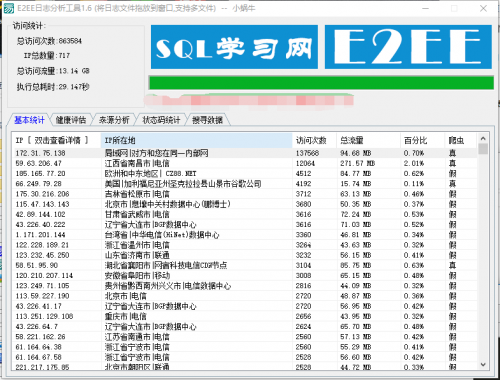Click the green progress bar
The height and width of the screenshot is (380, 500).
pyautogui.click(x=321, y=83)
